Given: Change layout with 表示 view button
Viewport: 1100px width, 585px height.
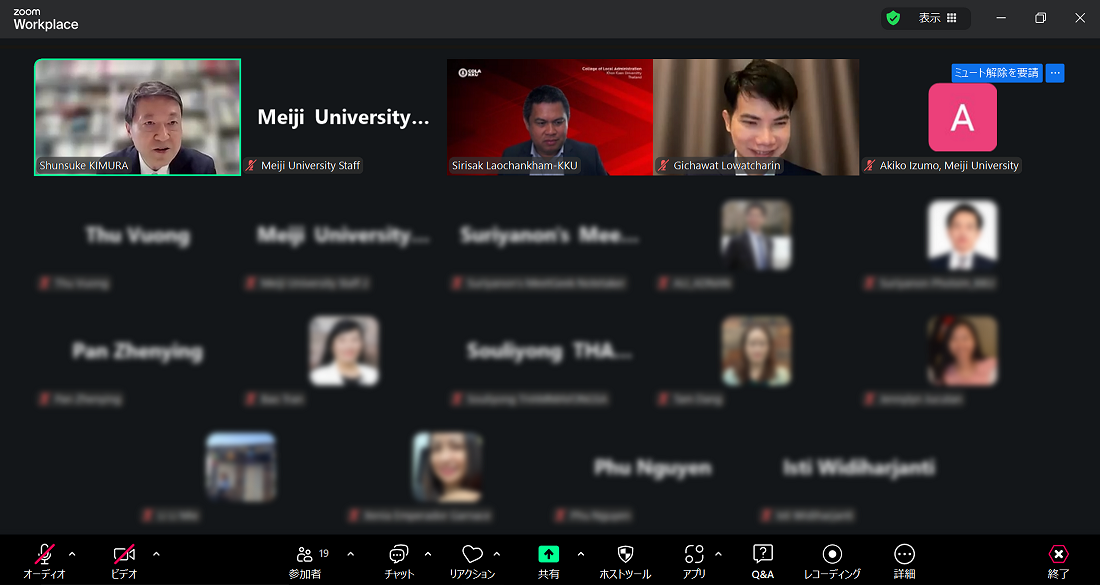Looking at the screenshot, I should coord(938,18).
